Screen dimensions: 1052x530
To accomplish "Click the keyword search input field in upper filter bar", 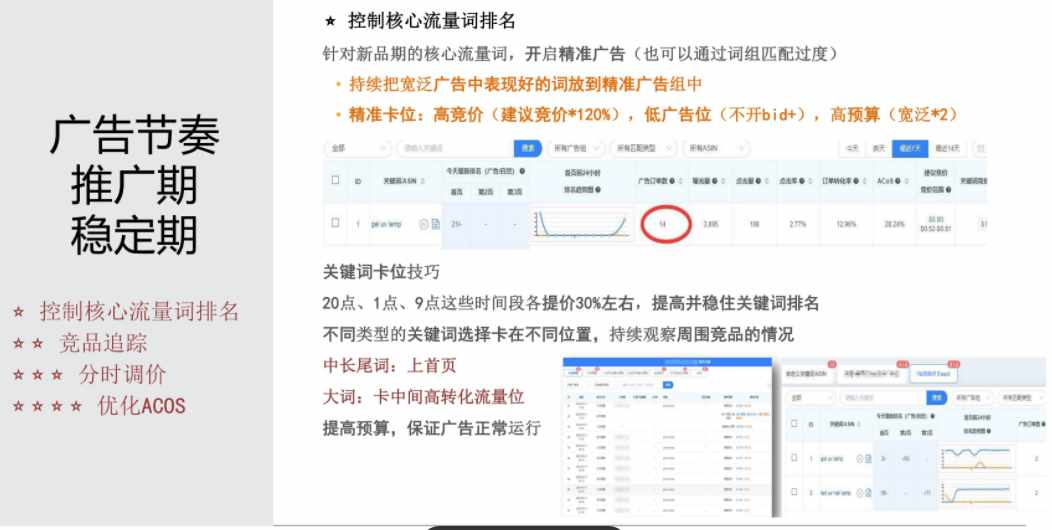I will tap(455, 148).
